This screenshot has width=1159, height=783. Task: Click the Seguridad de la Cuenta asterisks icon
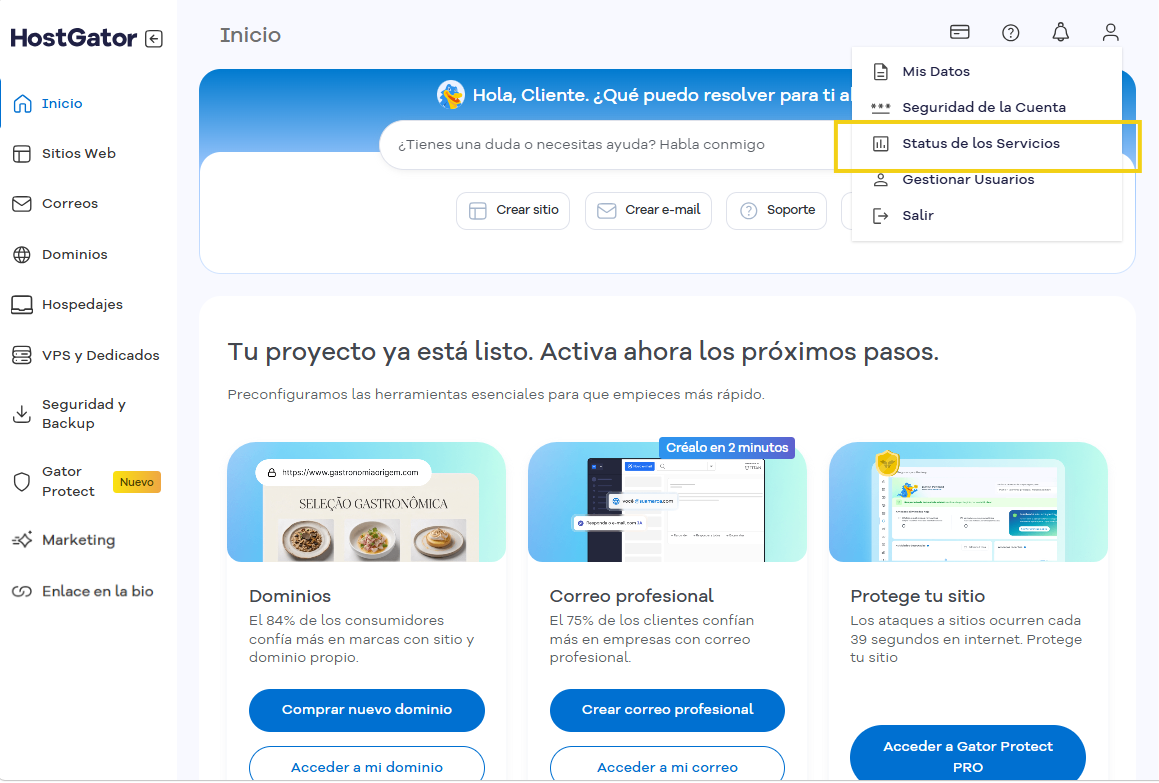coord(880,108)
